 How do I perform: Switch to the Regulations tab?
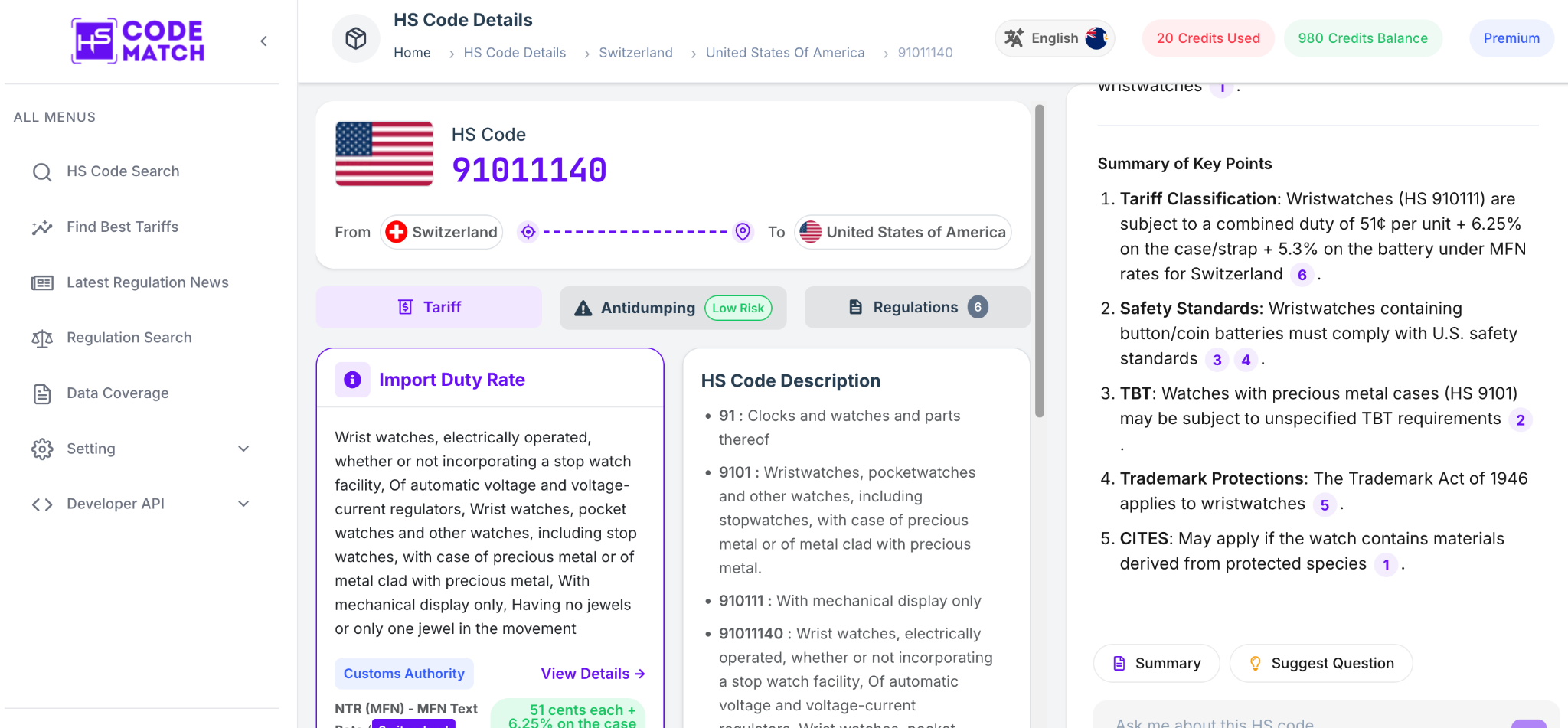[x=917, y=307]
